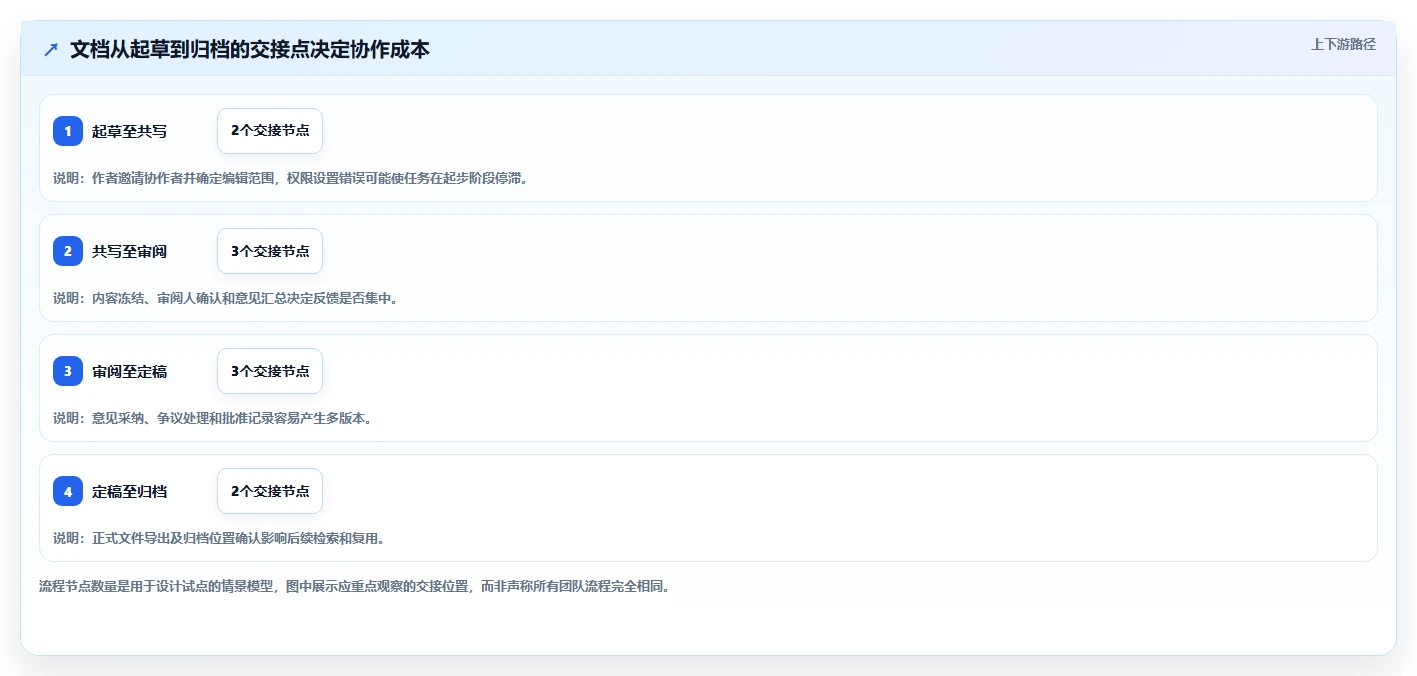Select the step 2 number badge
Viewport: 1417px width, 676px height.
68,251
